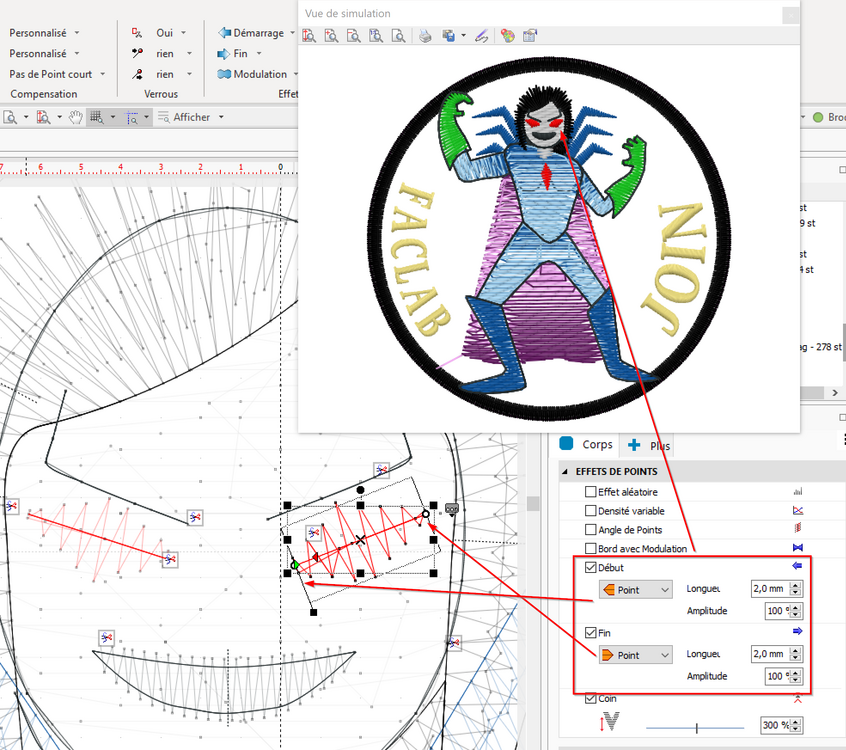This screenshot has height=750, width=846.
Task: Click the Effet aléatoire bar chart icon
Action: tap(798, 492)
